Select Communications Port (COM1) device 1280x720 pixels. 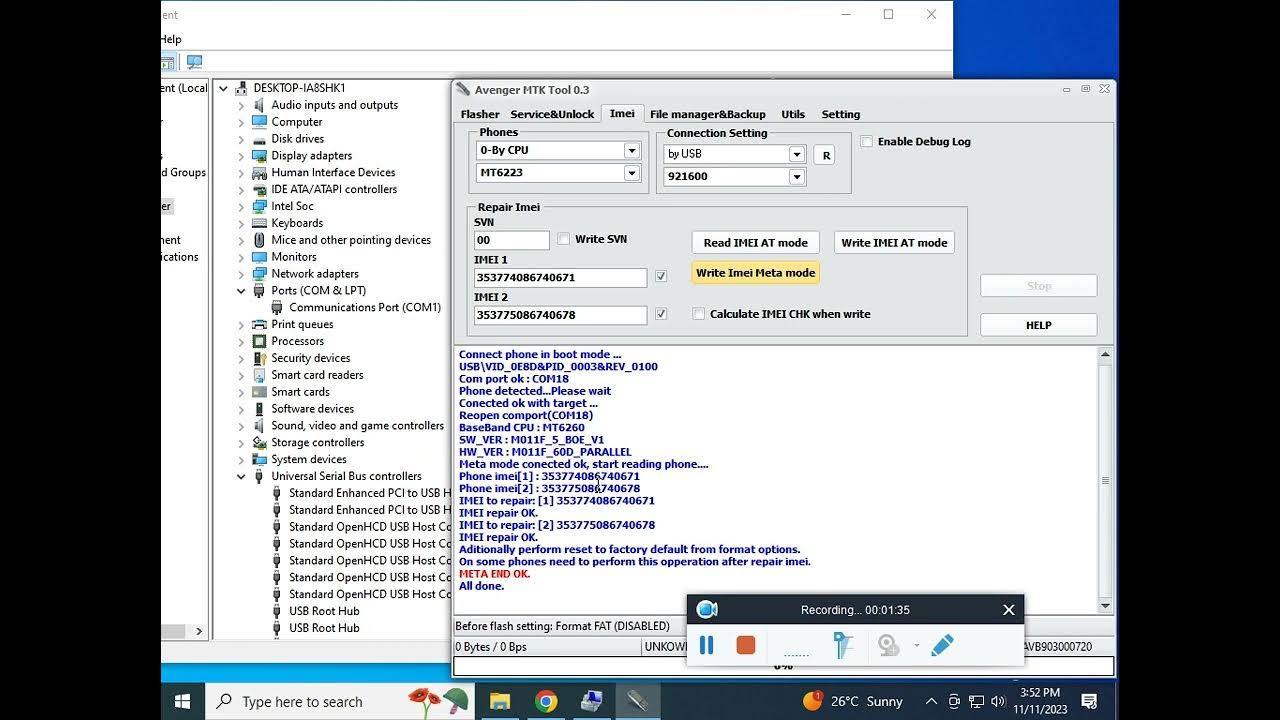365,307
